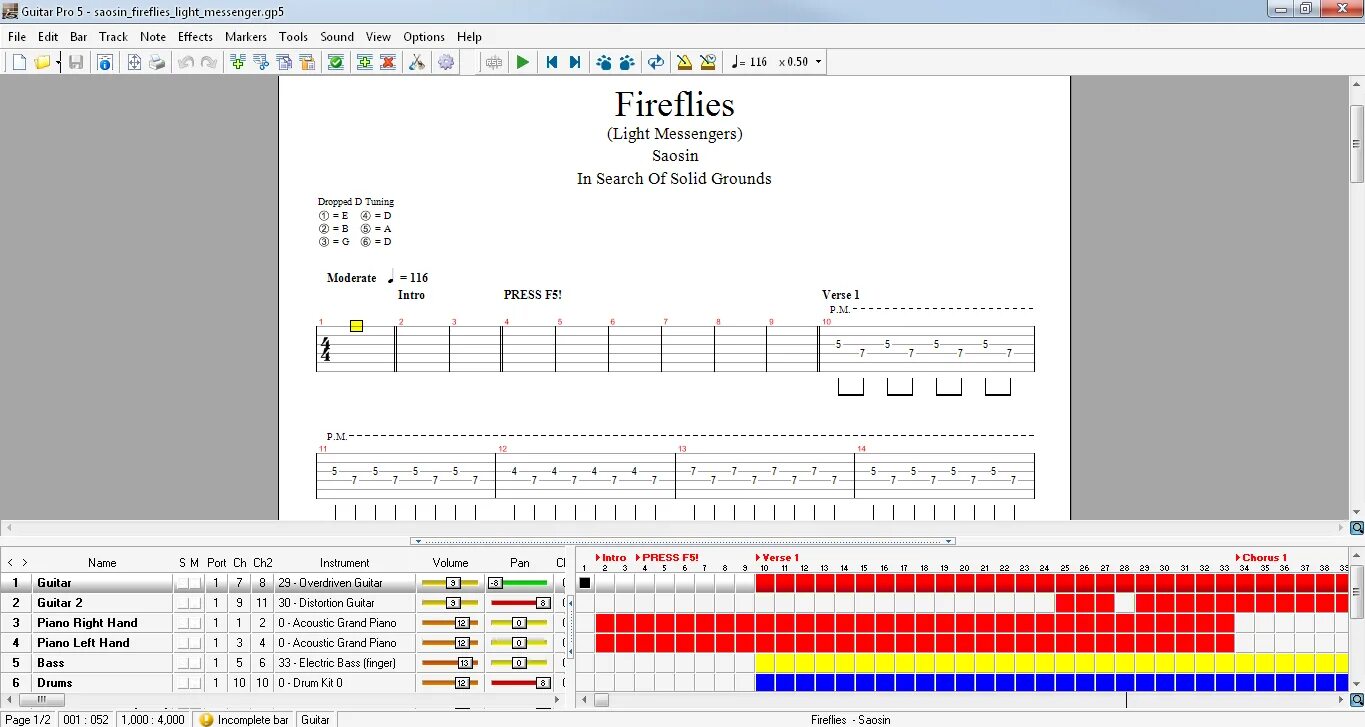1365x727 pixels.
Task: Click the vertical scrollbar of the score view
Action: click(x=1357, y=297)
